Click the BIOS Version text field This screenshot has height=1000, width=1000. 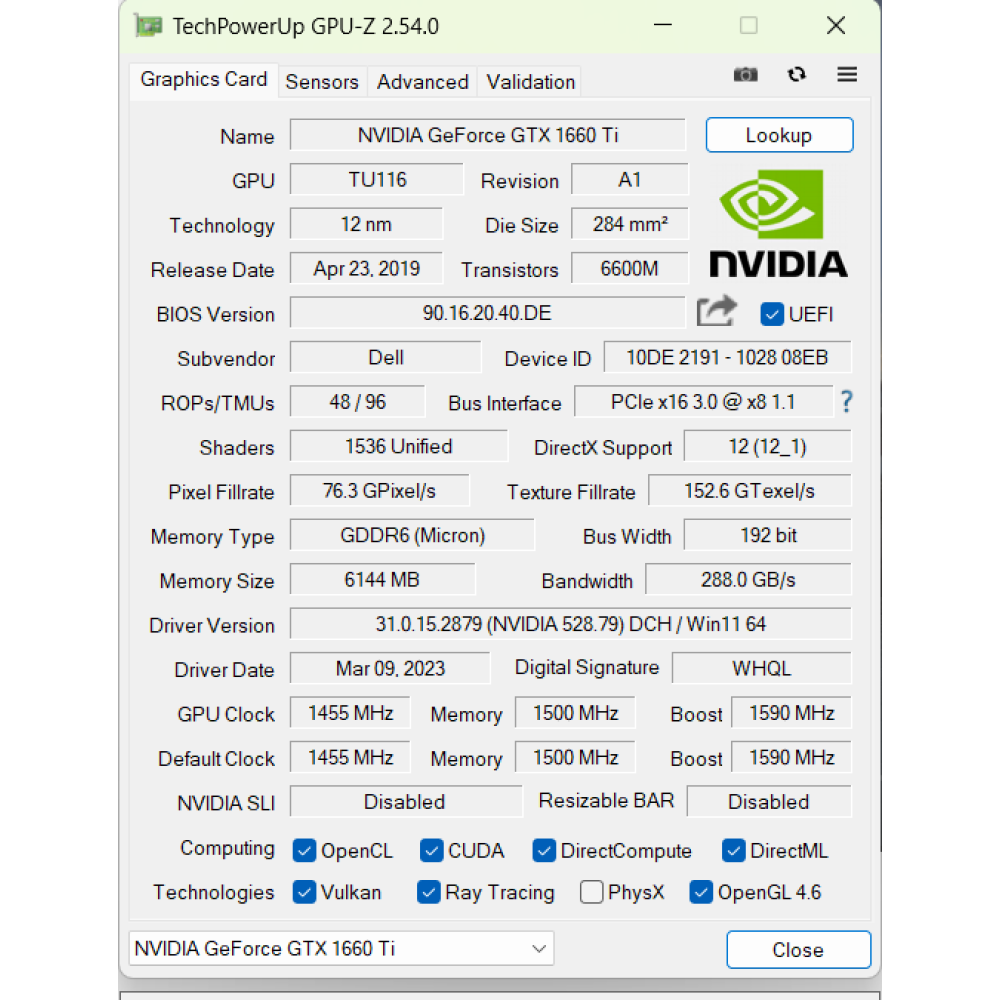[488, 313]
